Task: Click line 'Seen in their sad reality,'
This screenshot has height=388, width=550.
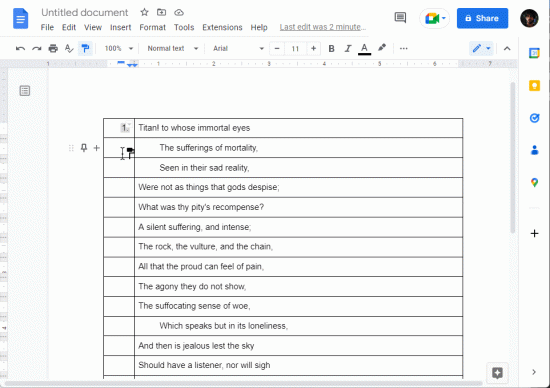Action: point(204,168)
